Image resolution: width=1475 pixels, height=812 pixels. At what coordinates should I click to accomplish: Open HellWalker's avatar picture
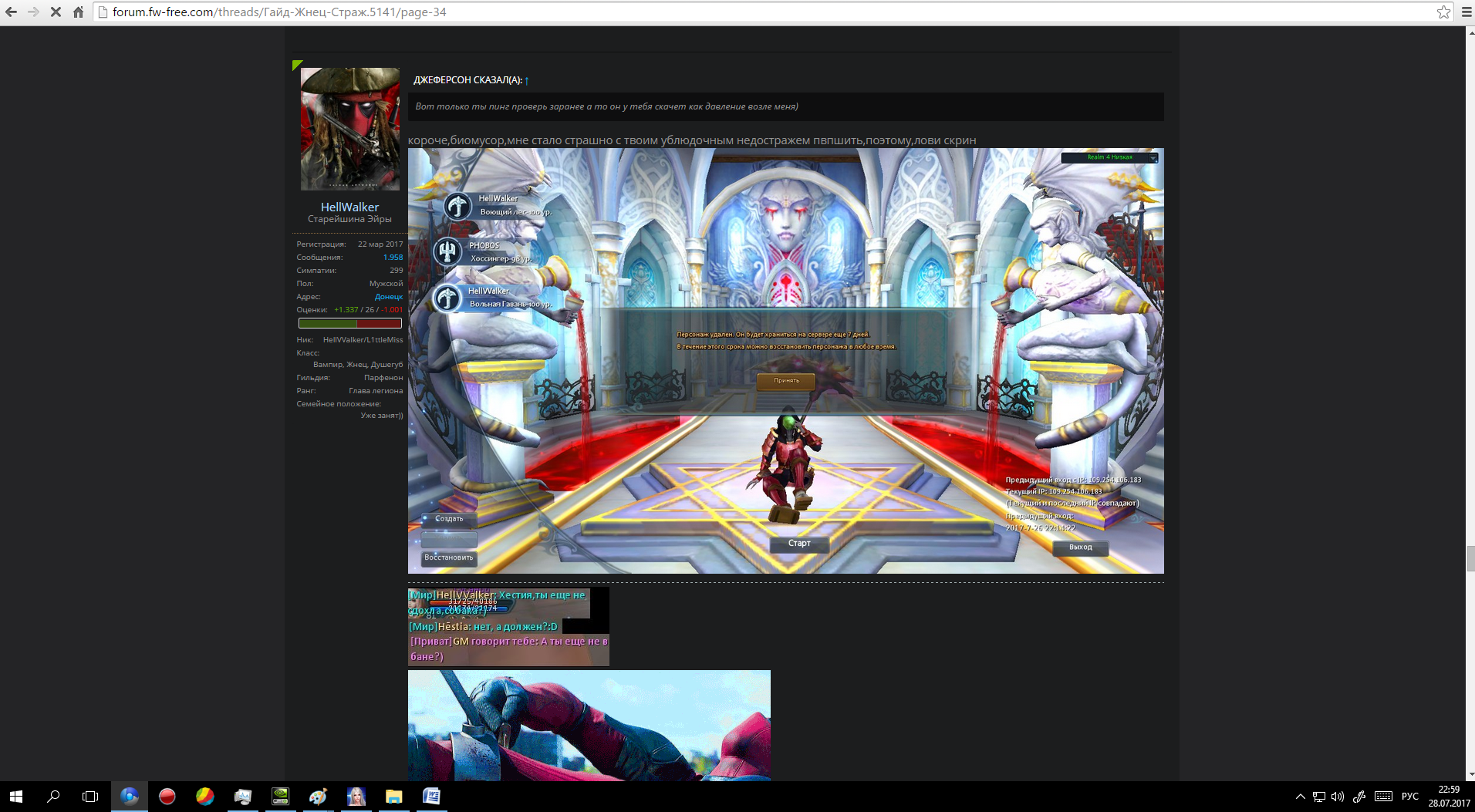(x=349, y=129)
